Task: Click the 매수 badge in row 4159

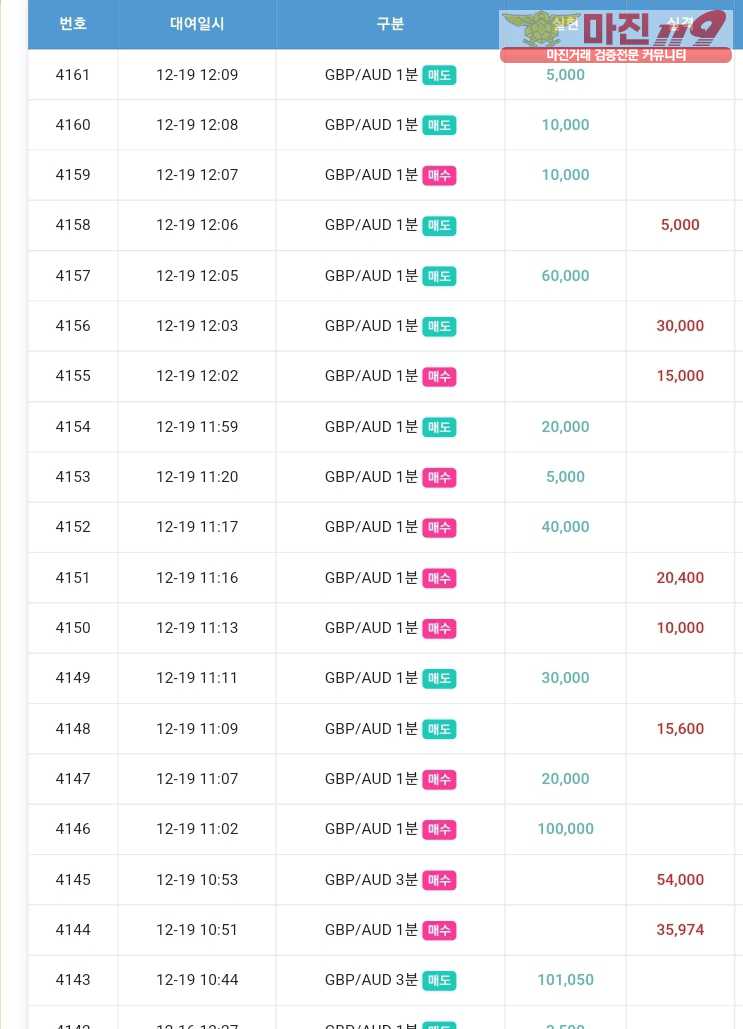Action: click(439, 176)
